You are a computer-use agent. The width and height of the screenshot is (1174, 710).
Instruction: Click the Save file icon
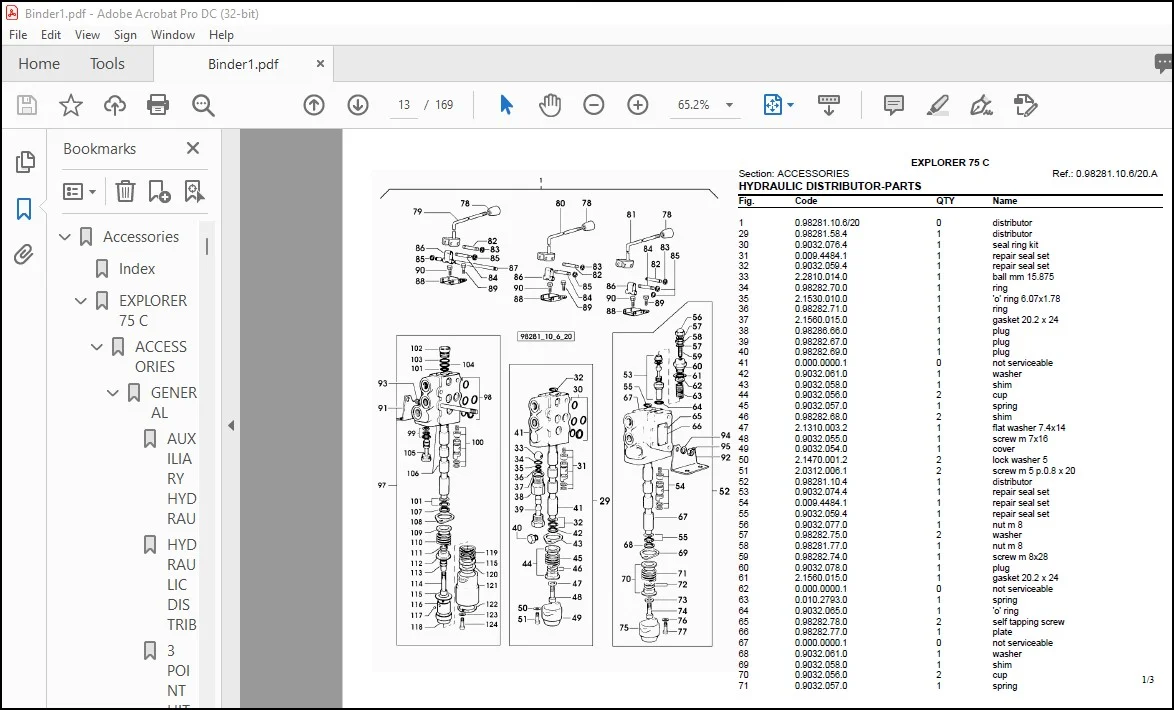[27, 105]
